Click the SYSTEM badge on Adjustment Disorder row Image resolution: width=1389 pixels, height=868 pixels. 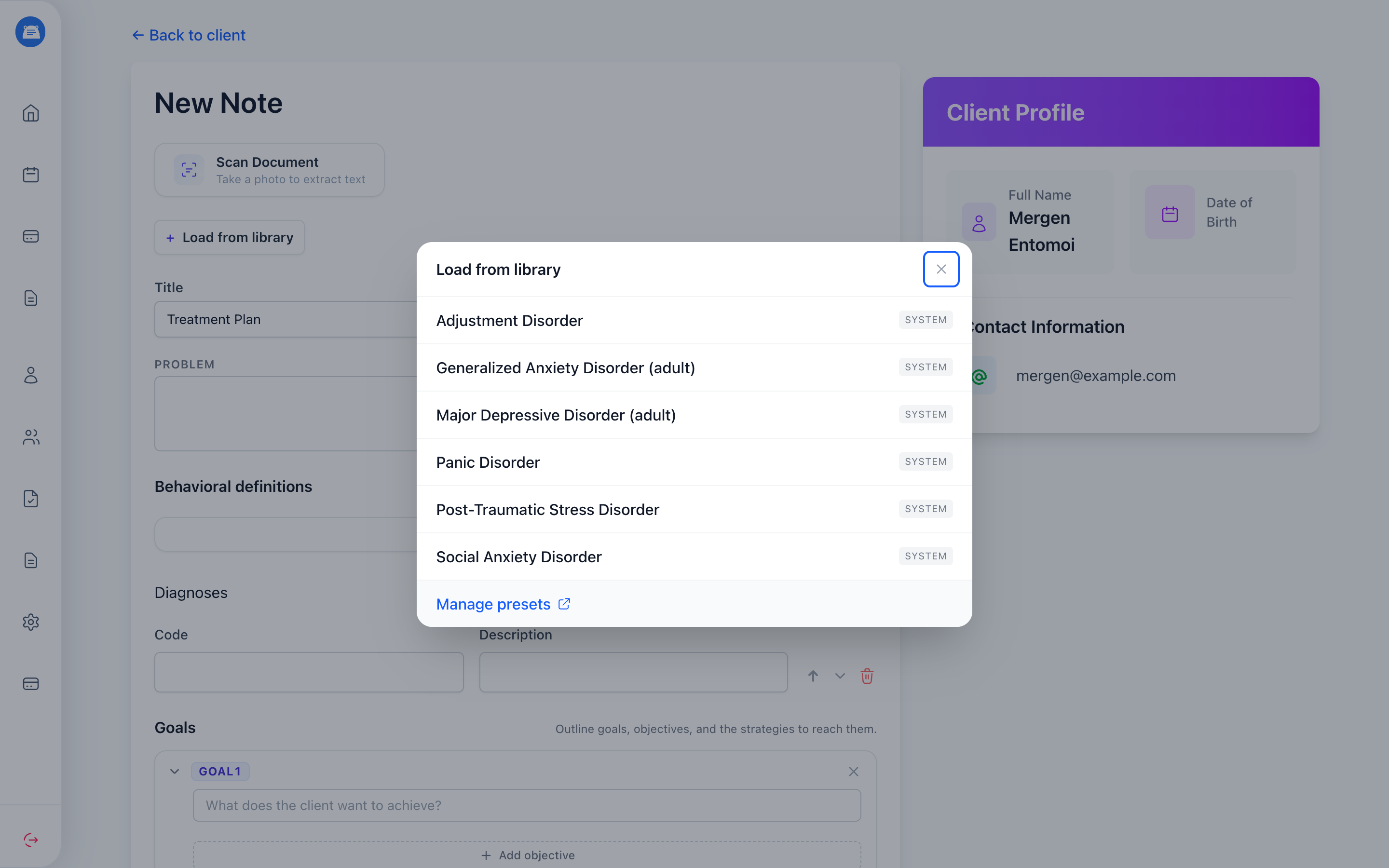coord(925,320)
